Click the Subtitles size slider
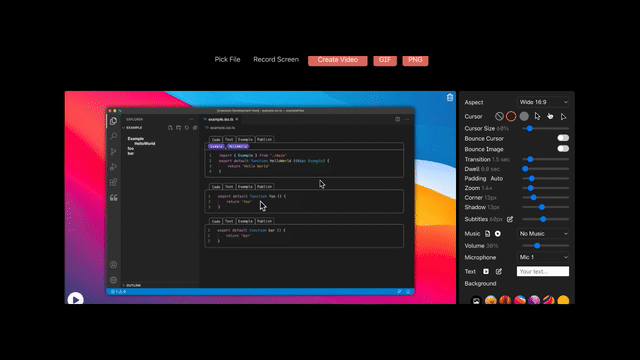The width and height of the screenshot is (640, 360). pyautogui.click(x=546, y=219)
